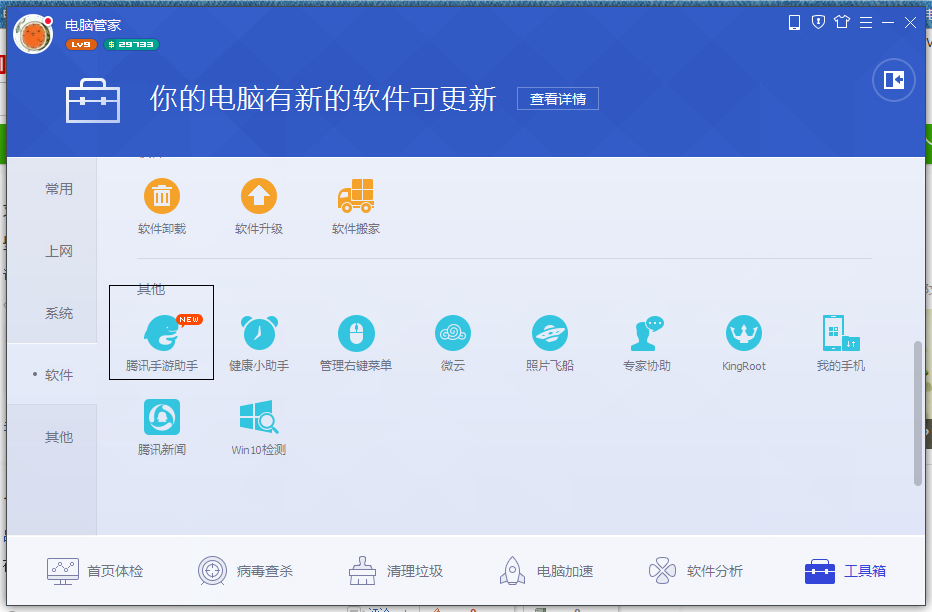The width and height of the screenshot is (932, 612).
Task: Click the shield icon in title bar
Action: point(818,23)
